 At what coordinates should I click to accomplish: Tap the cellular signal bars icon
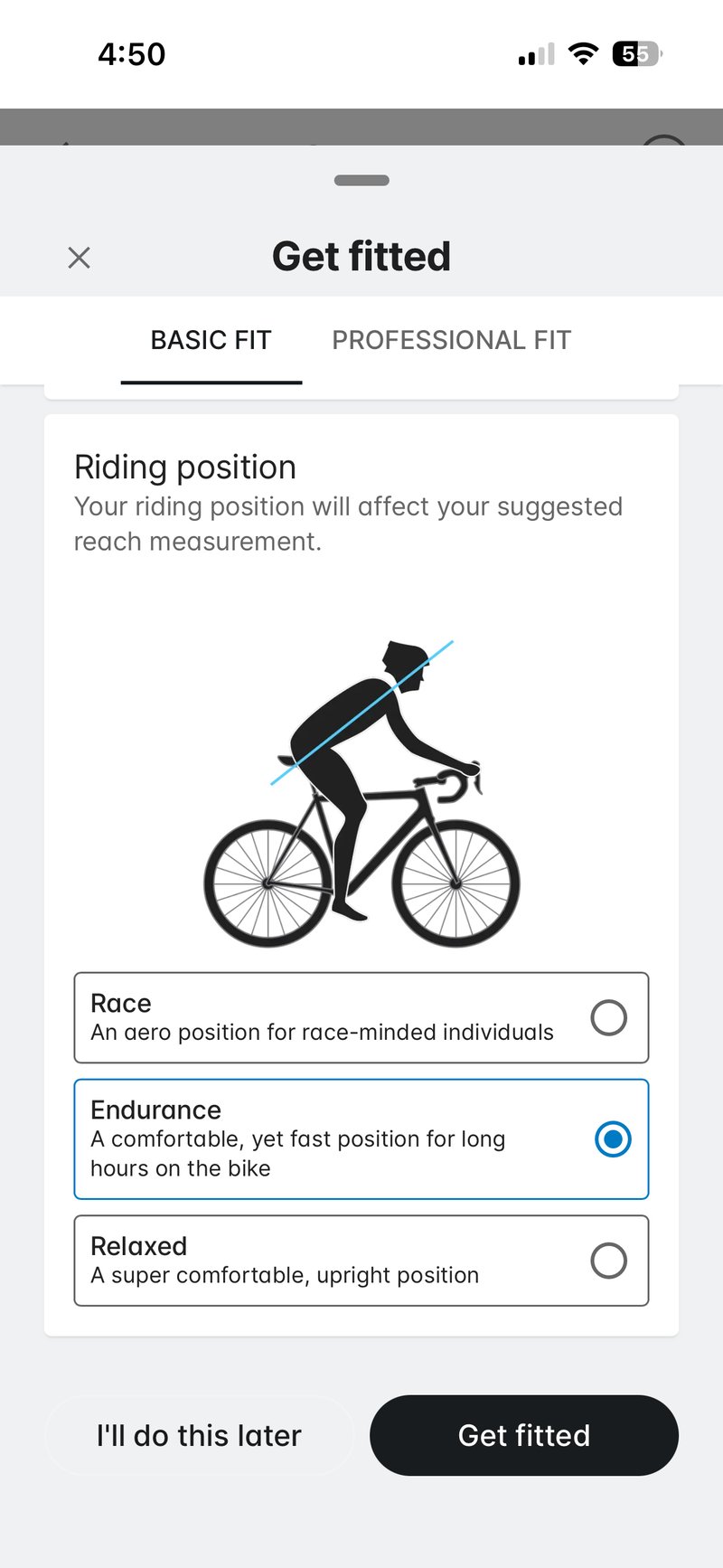pos(536,55)
